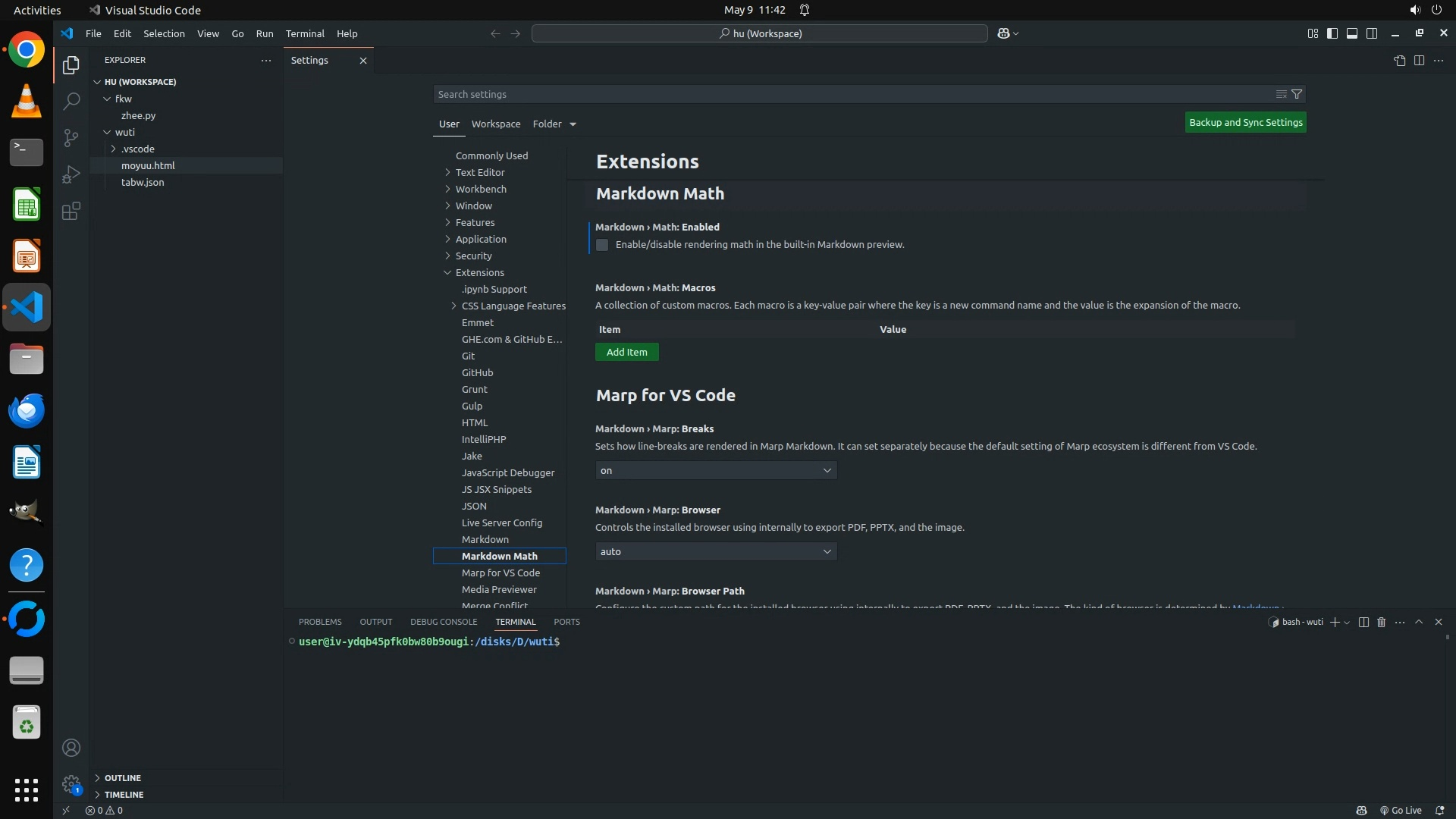Open Run and Debug view
Image resolution: width=1456 pixels, height=819 pixels.
[x=71, y=174]
